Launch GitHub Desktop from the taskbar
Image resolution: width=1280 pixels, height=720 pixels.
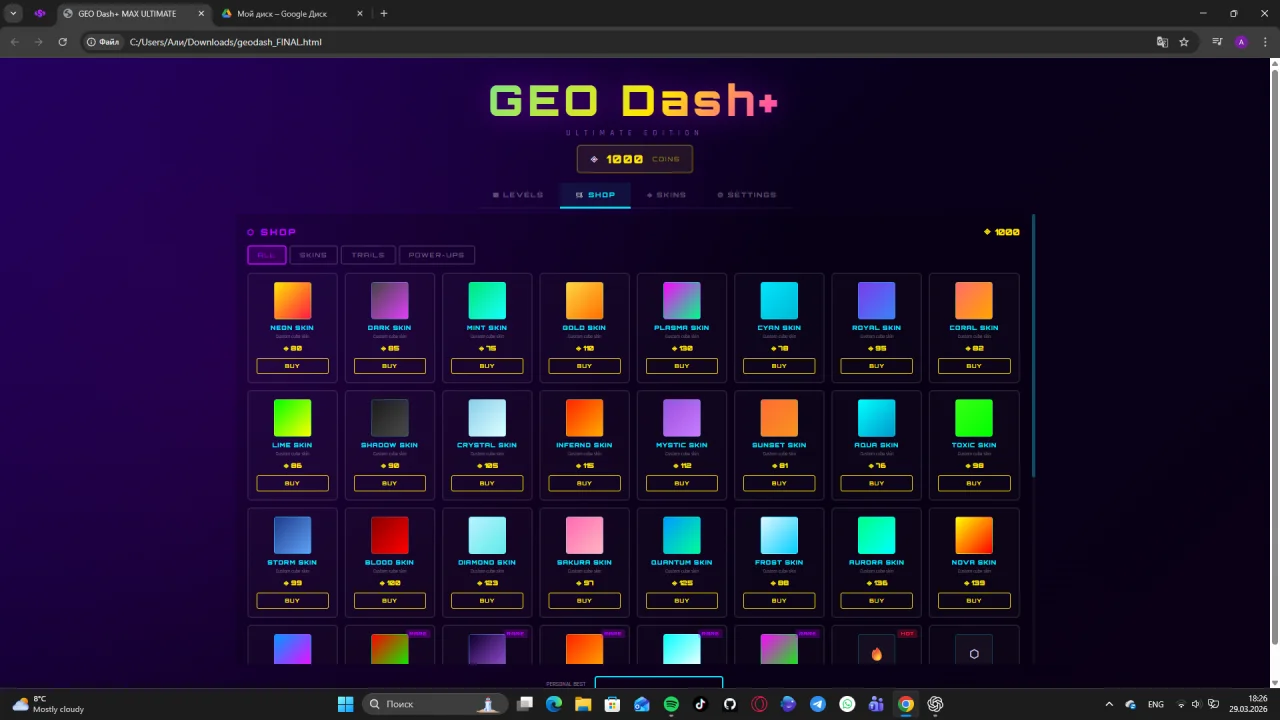point(730,704)
